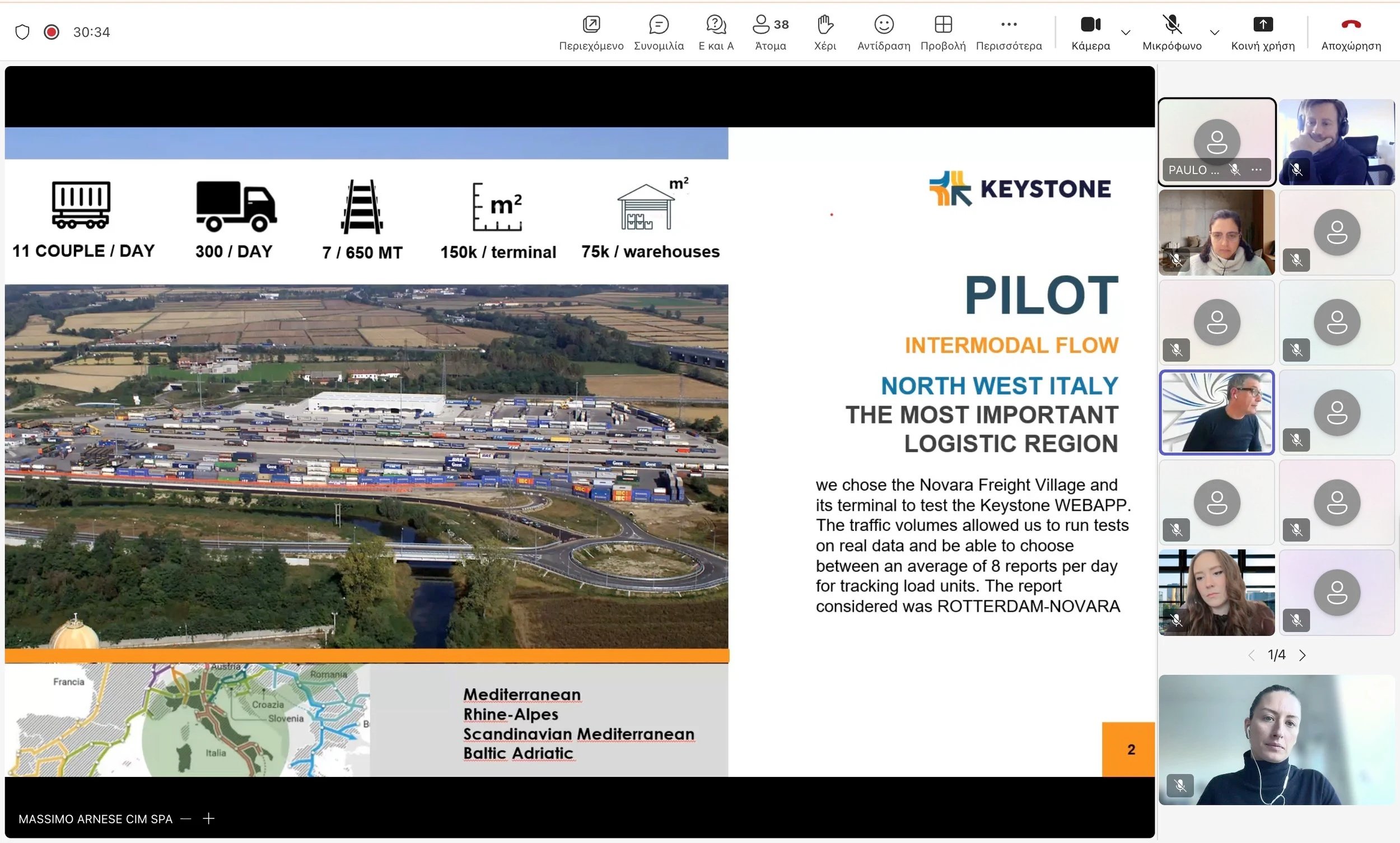This screenshot has width=1400, height=843.
Task: Raise hand with the Χέρι icon
Action: coord(825,31)
